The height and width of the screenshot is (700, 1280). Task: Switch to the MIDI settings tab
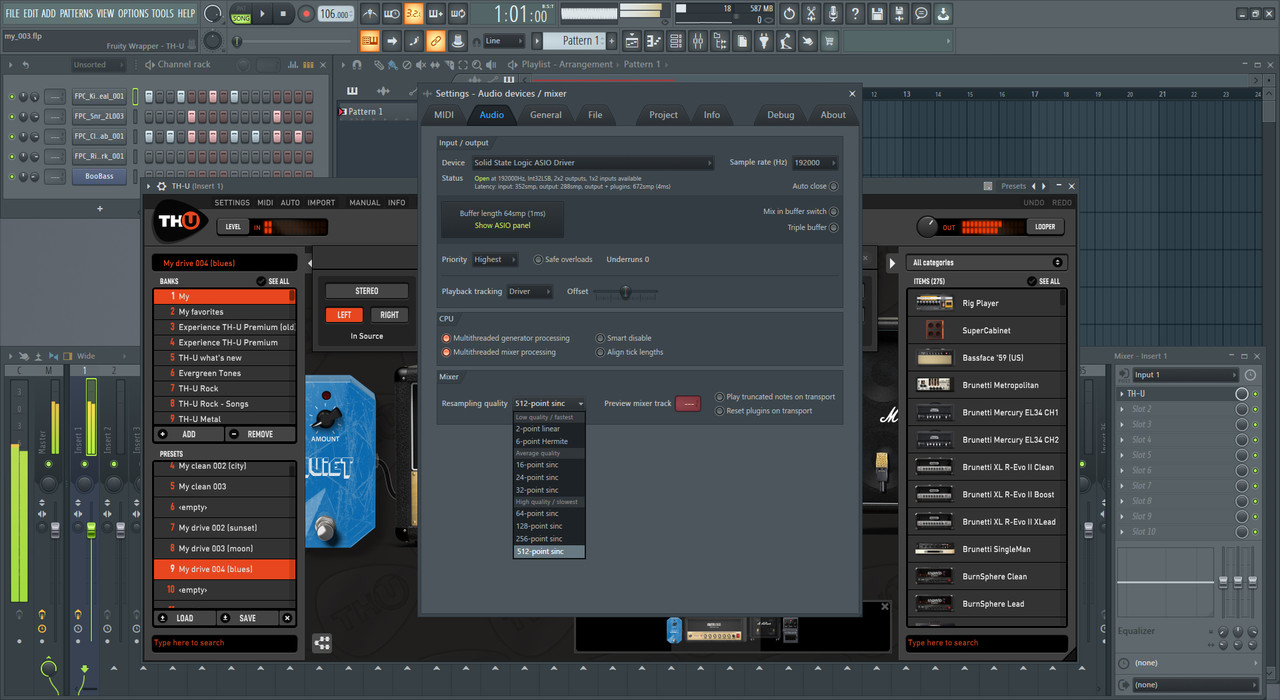point(444,115)
